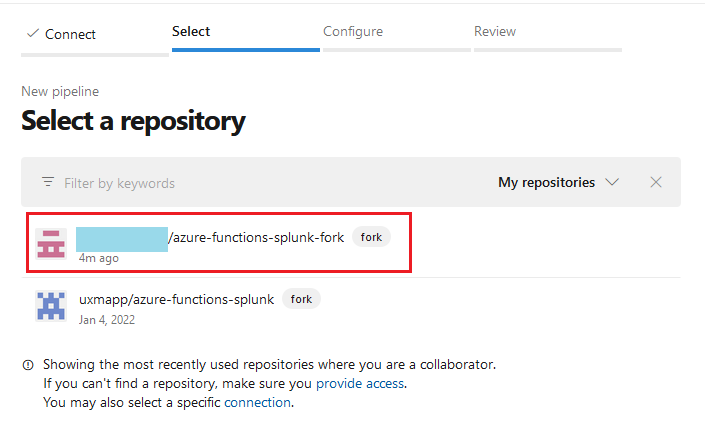Viewport: 705px width, 430px height.
Task: Choose the uxmapp/azure-functions-splunk repository
Action: click(176, 299)
